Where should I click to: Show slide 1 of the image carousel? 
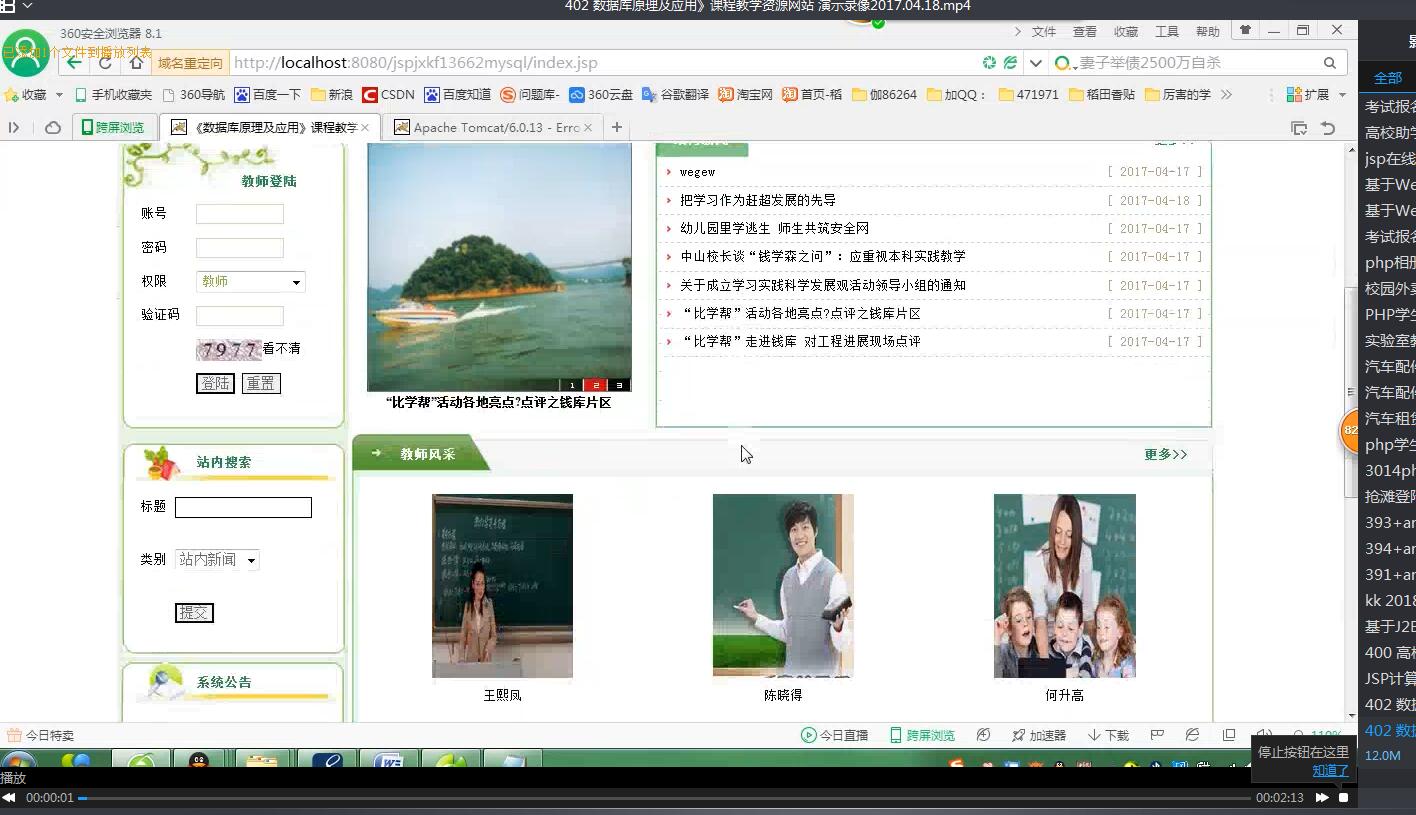click(x=573, y=385)
